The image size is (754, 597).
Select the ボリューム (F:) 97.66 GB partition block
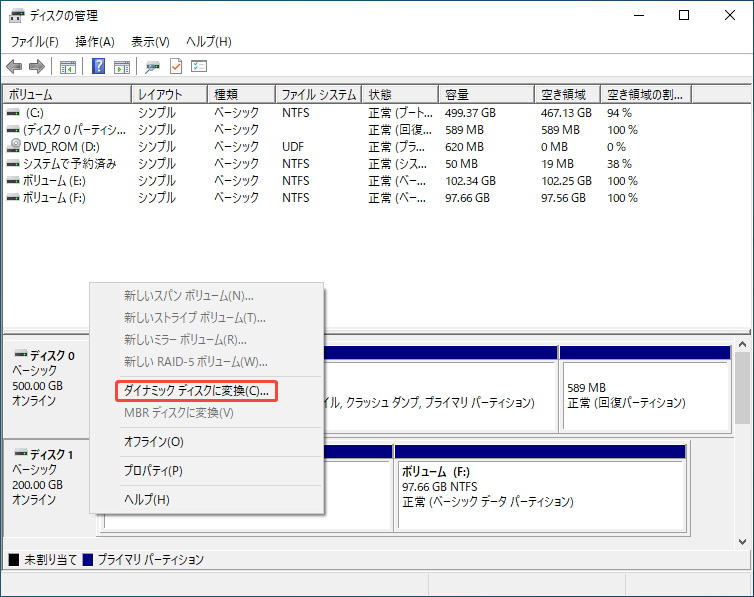pos(542,488)
